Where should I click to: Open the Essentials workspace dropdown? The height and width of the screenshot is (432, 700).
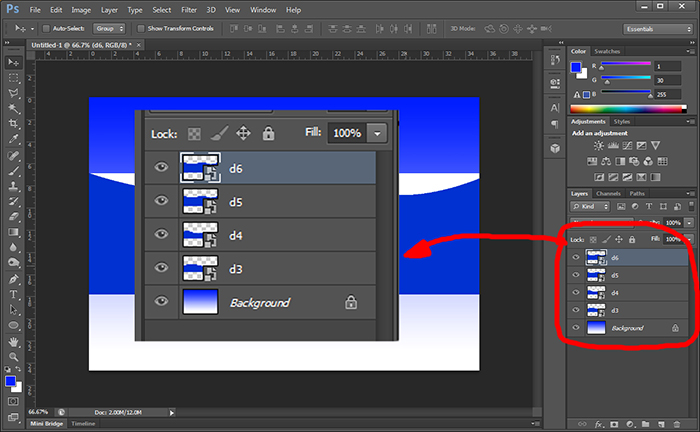(x=654, y=29)
